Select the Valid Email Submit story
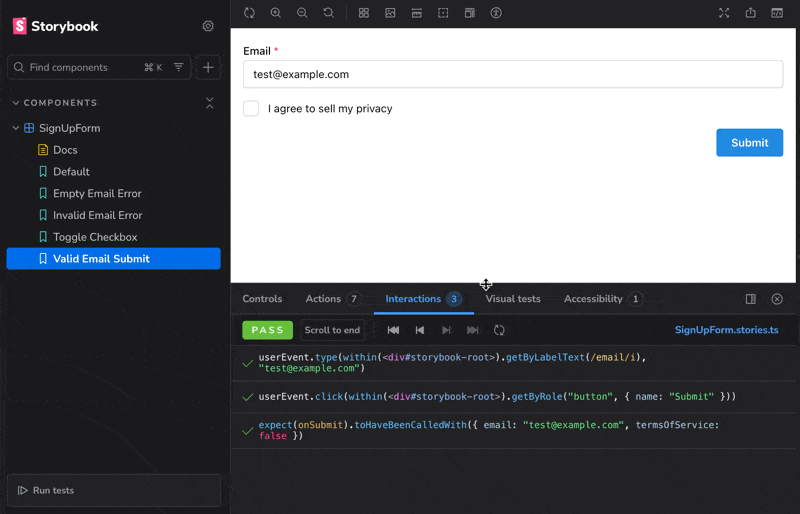This screenshot has width=800, height=514. pyautogui.click(x=113, y=259)
